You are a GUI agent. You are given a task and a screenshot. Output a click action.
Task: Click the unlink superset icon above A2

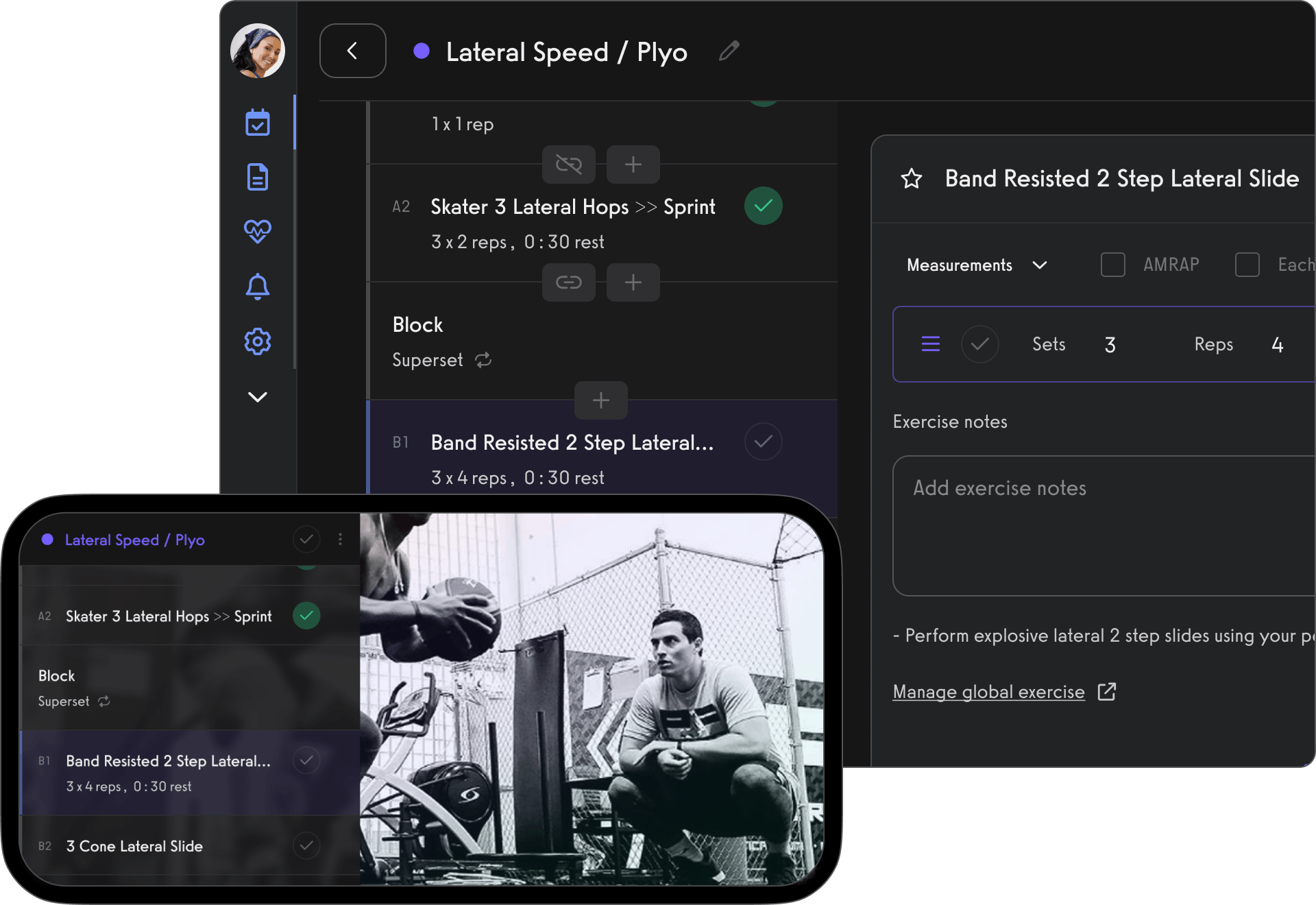pos(568,165)
